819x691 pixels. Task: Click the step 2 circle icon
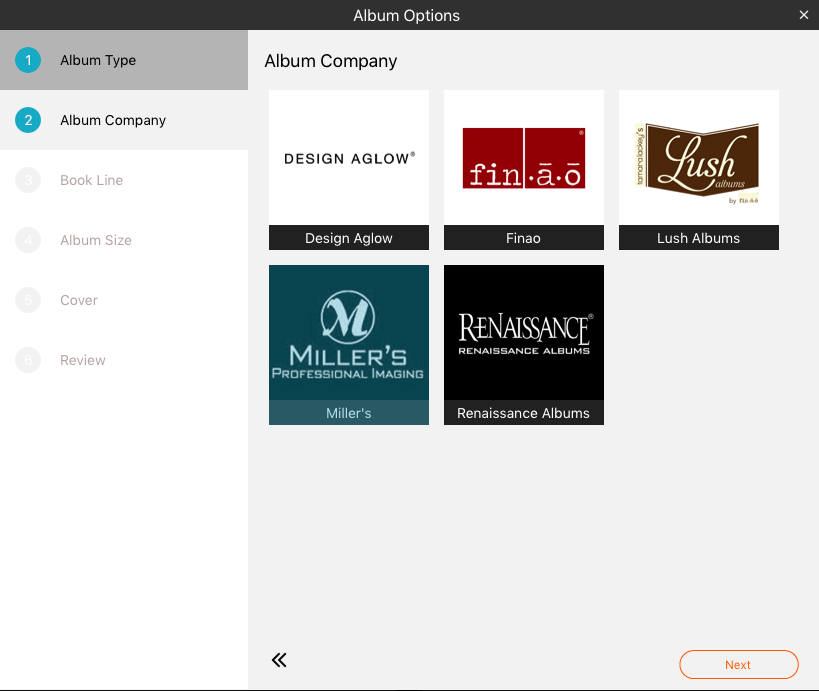click(28, 120)
